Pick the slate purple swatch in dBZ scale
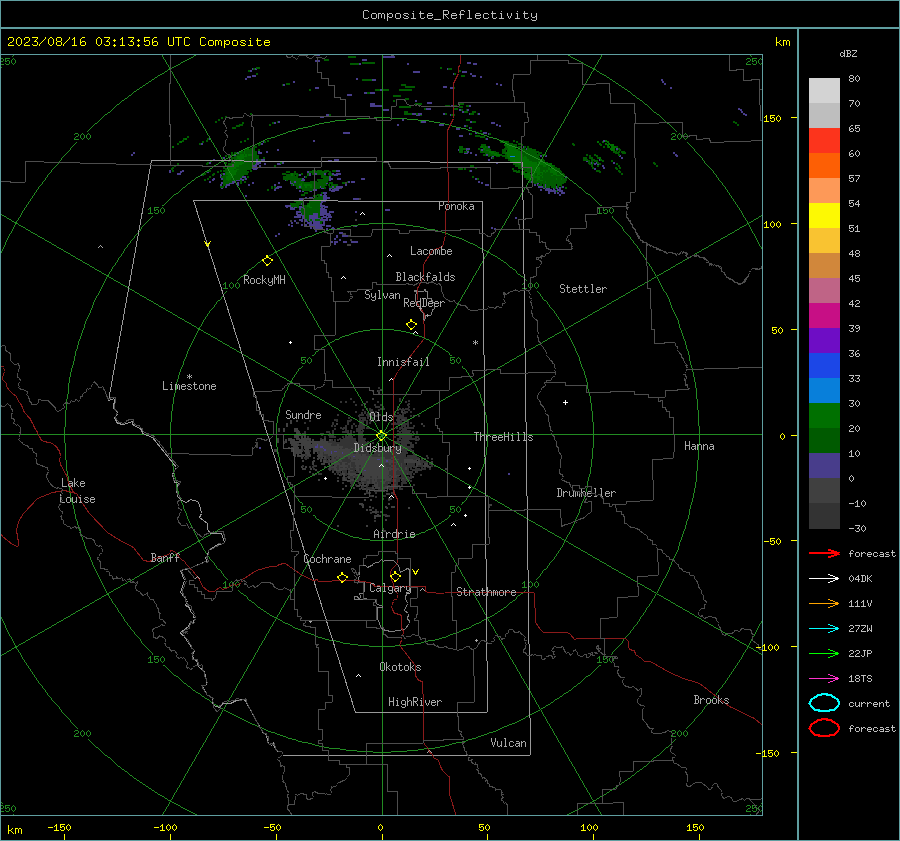This screenshot has width=900, height=841. [824, 465]
